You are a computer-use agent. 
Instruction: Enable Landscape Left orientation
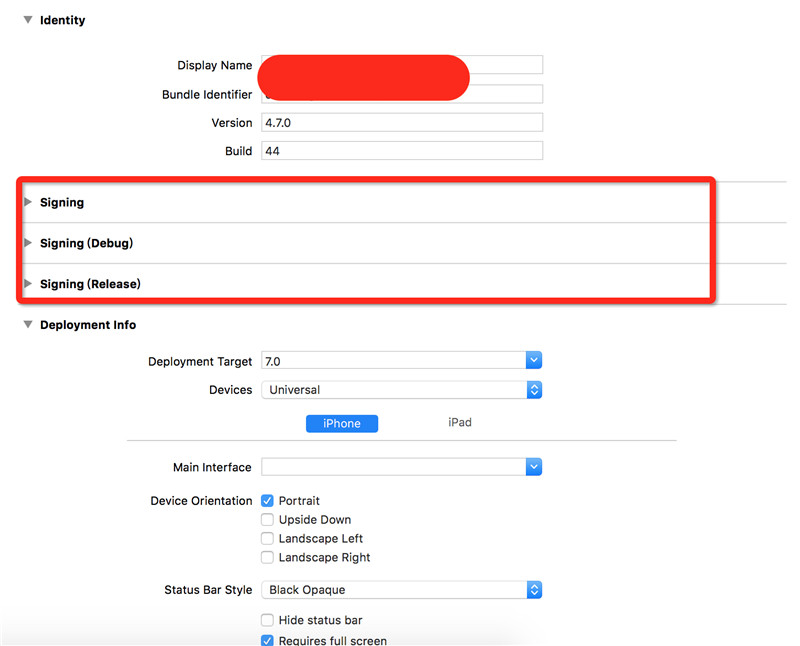(267, 539)
